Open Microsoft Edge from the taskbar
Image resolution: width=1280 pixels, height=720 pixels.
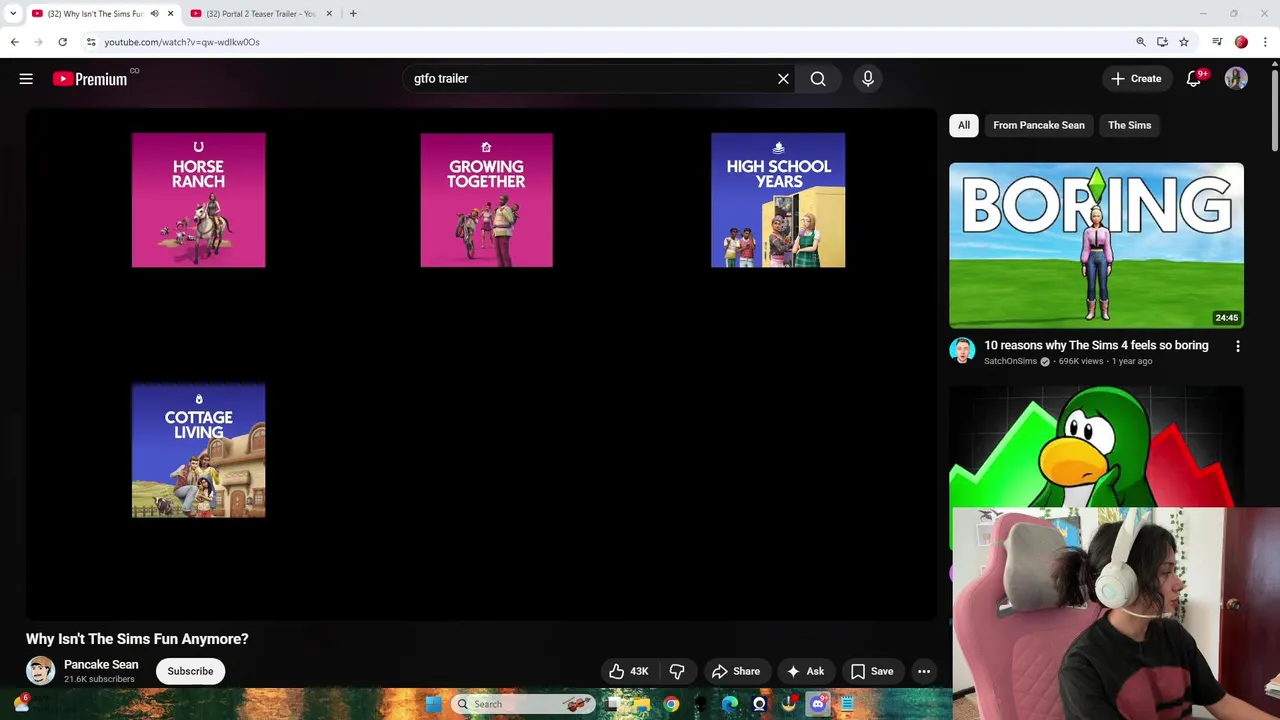tap(730, 704)
